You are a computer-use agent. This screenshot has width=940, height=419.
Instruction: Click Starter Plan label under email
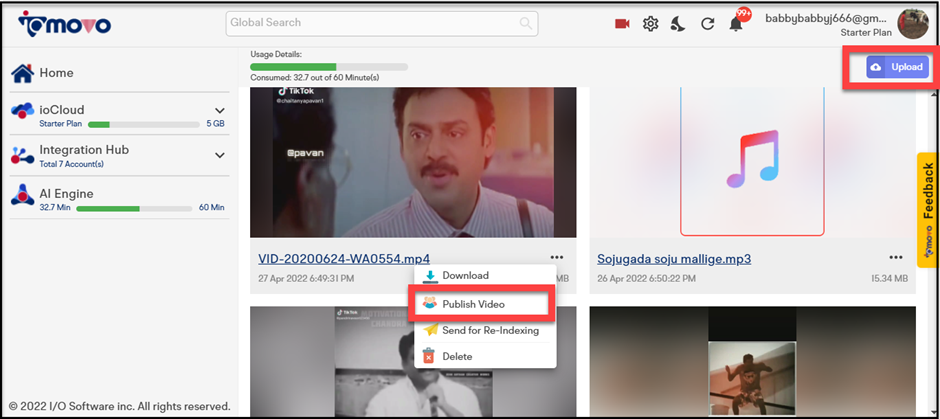point(866,33)
